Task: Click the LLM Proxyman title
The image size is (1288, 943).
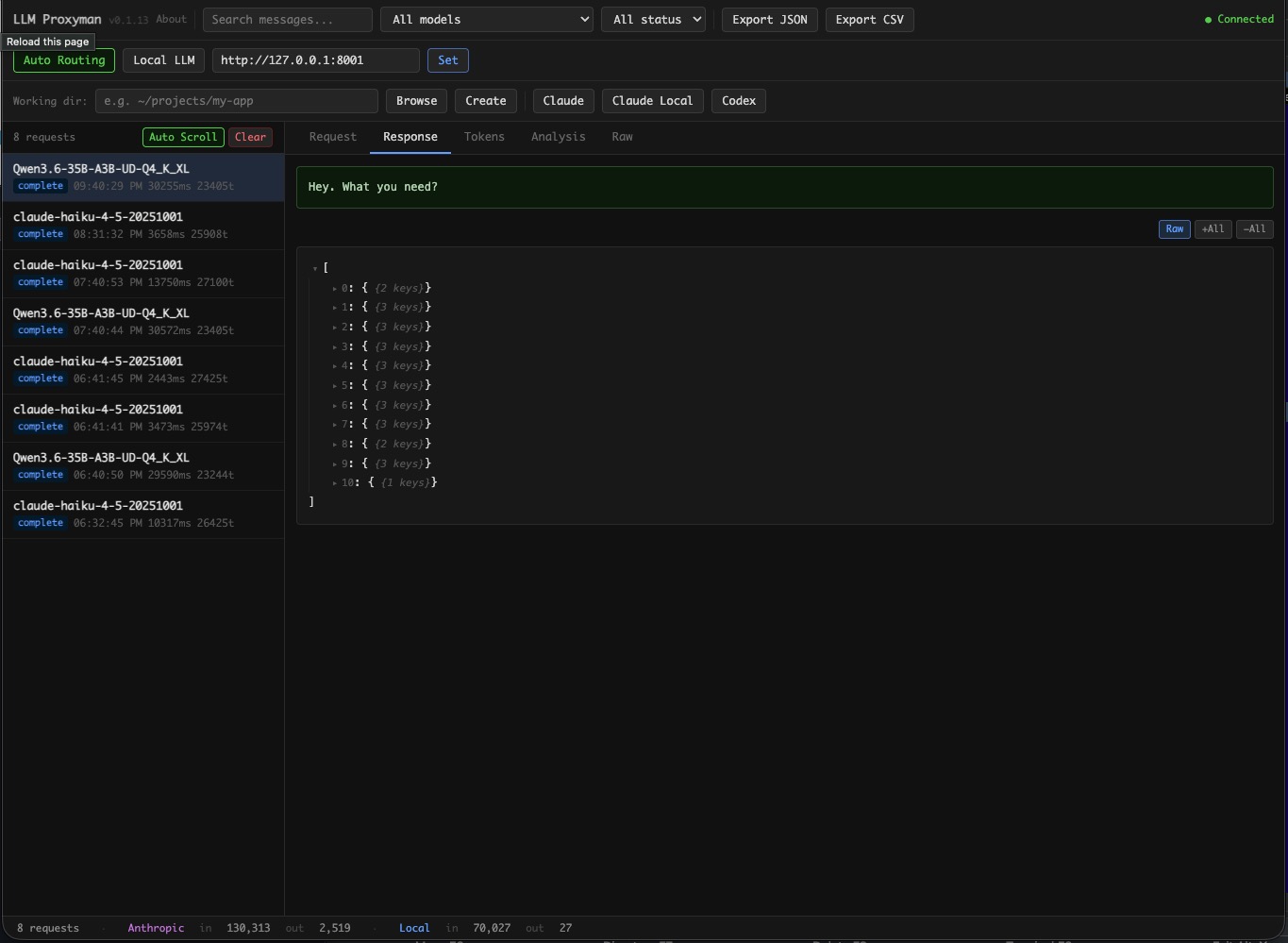Action: (57, 20)
